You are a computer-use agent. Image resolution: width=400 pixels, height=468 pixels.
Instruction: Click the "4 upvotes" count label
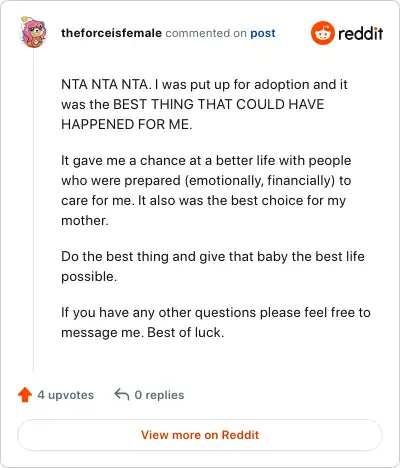tap(66, 395)
